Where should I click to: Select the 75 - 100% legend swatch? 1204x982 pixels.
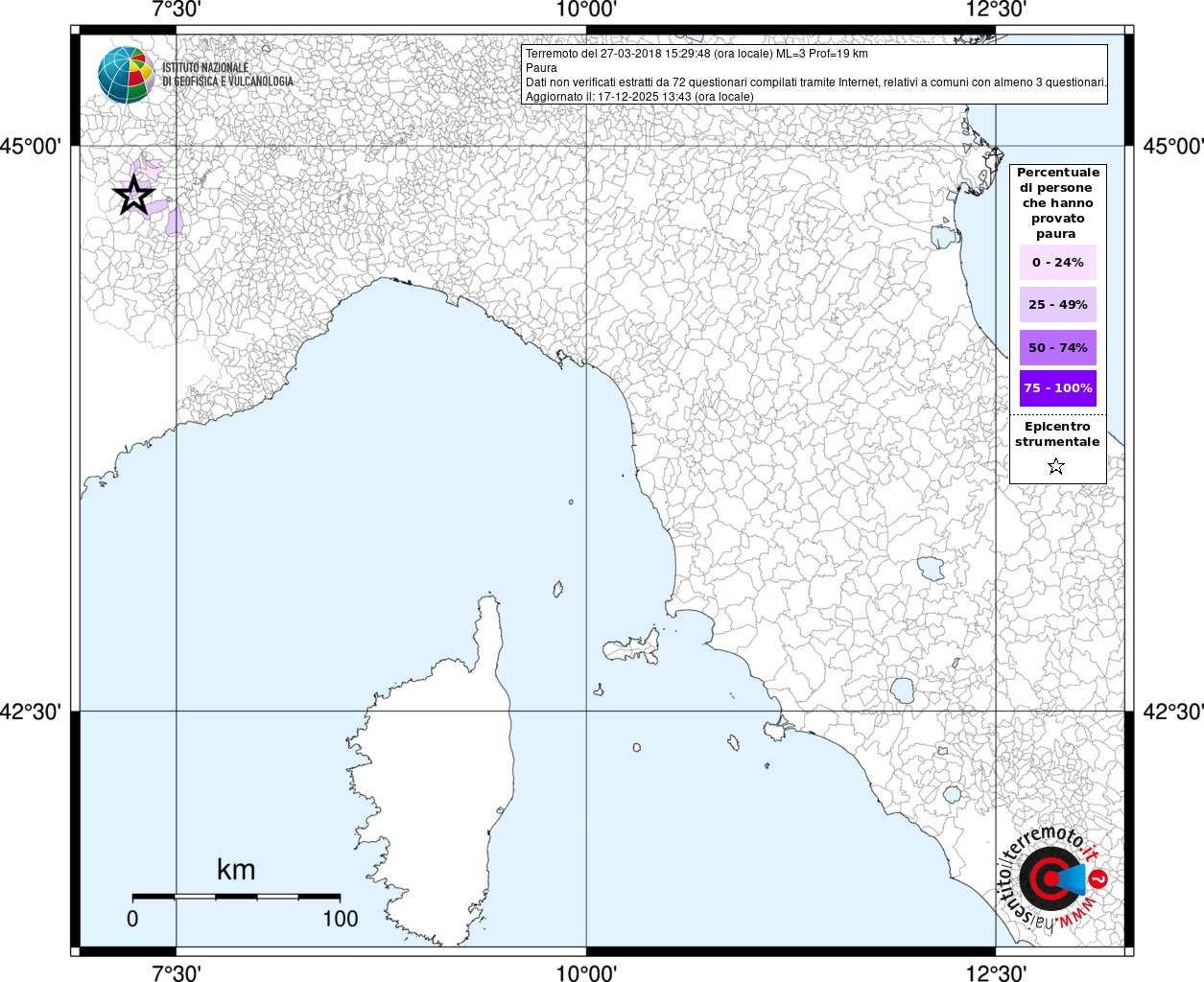click(x=1058, y=388)
